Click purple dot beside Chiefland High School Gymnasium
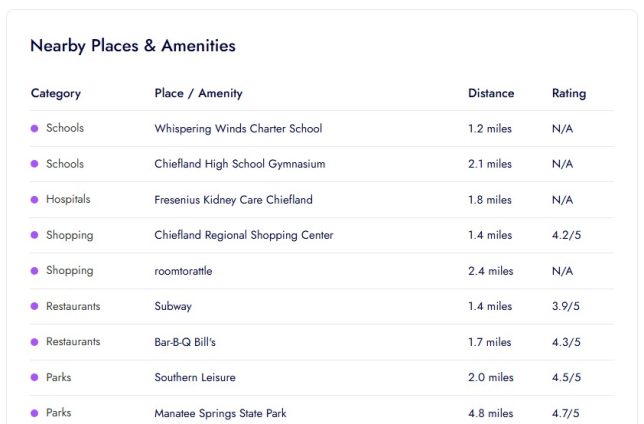The height and width of the screenshot is (424, 644). 34,164
